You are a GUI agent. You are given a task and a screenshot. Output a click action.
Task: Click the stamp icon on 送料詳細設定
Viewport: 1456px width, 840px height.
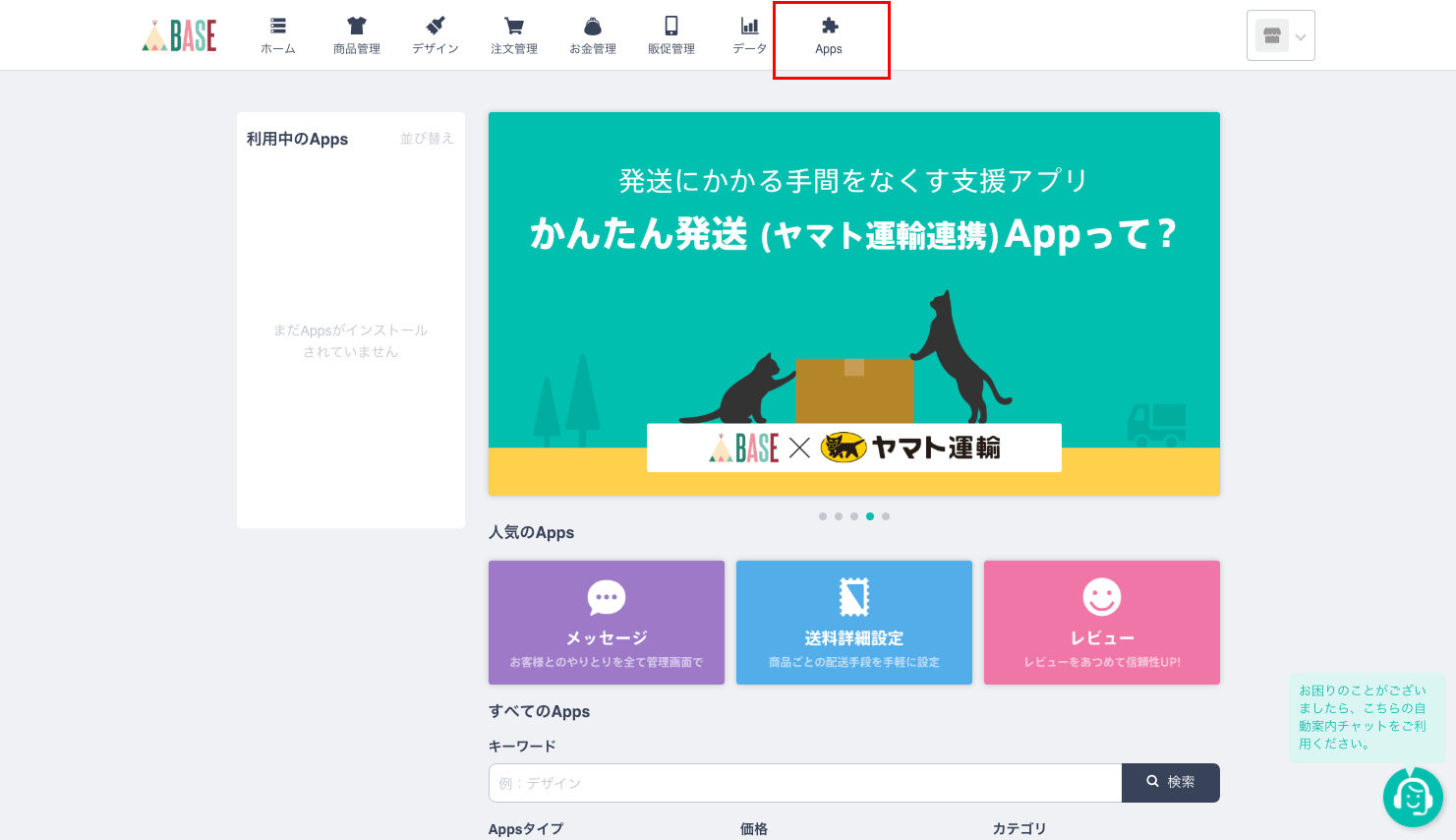(x=854, y=597)
